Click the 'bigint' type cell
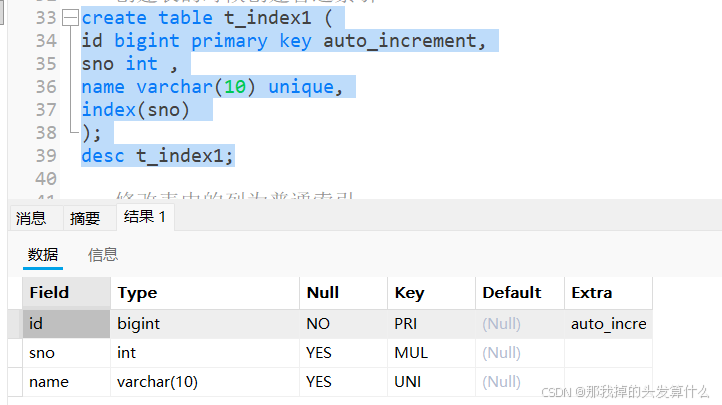The image size is (722, 405). (205, 324)
